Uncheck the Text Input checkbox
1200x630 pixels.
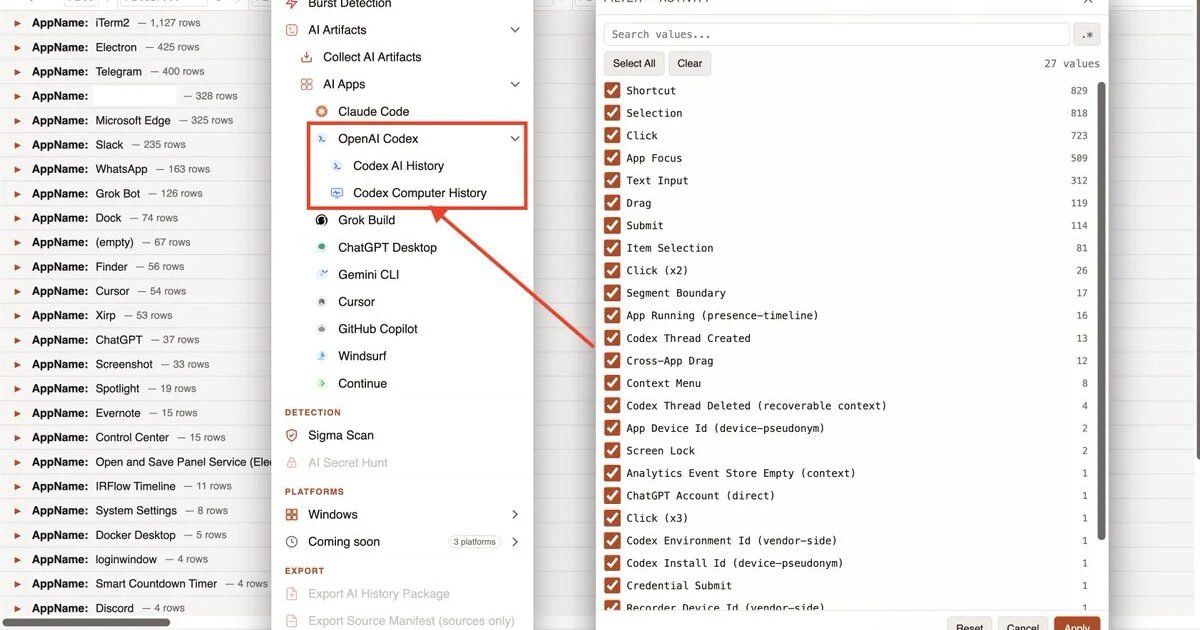click(x=613, y=180)
